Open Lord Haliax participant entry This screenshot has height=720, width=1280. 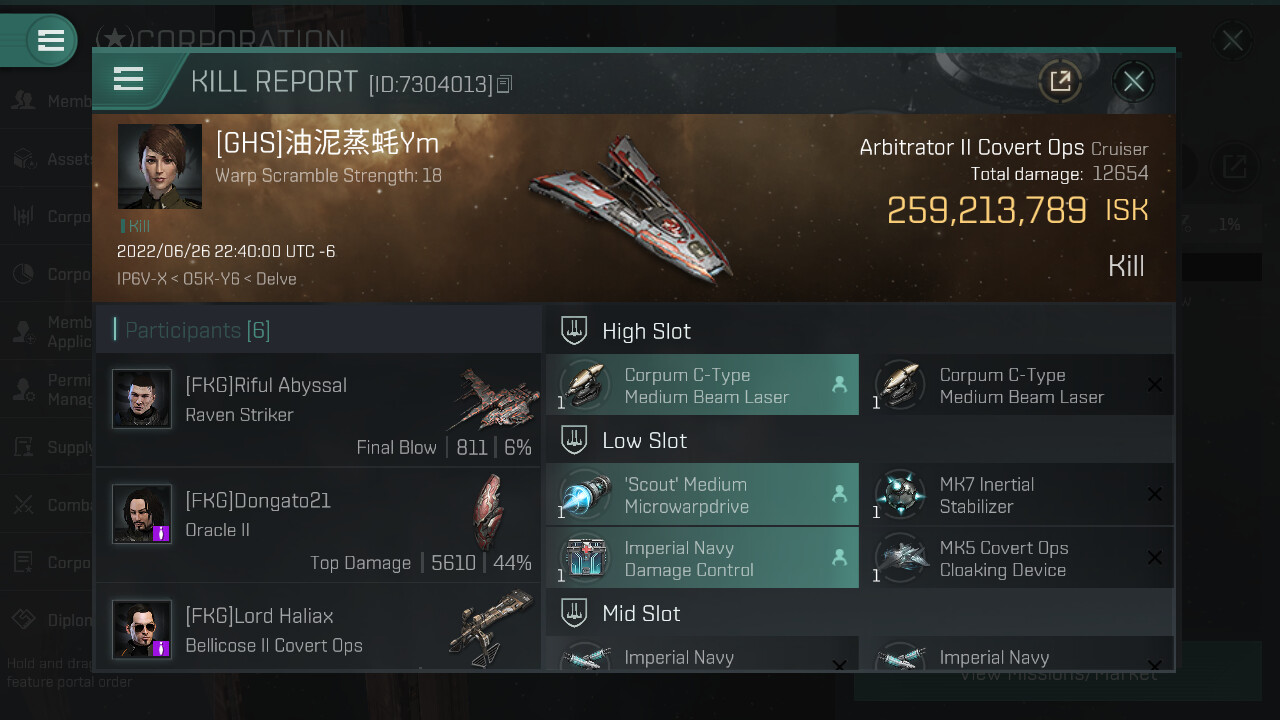[x=318, y=628]
